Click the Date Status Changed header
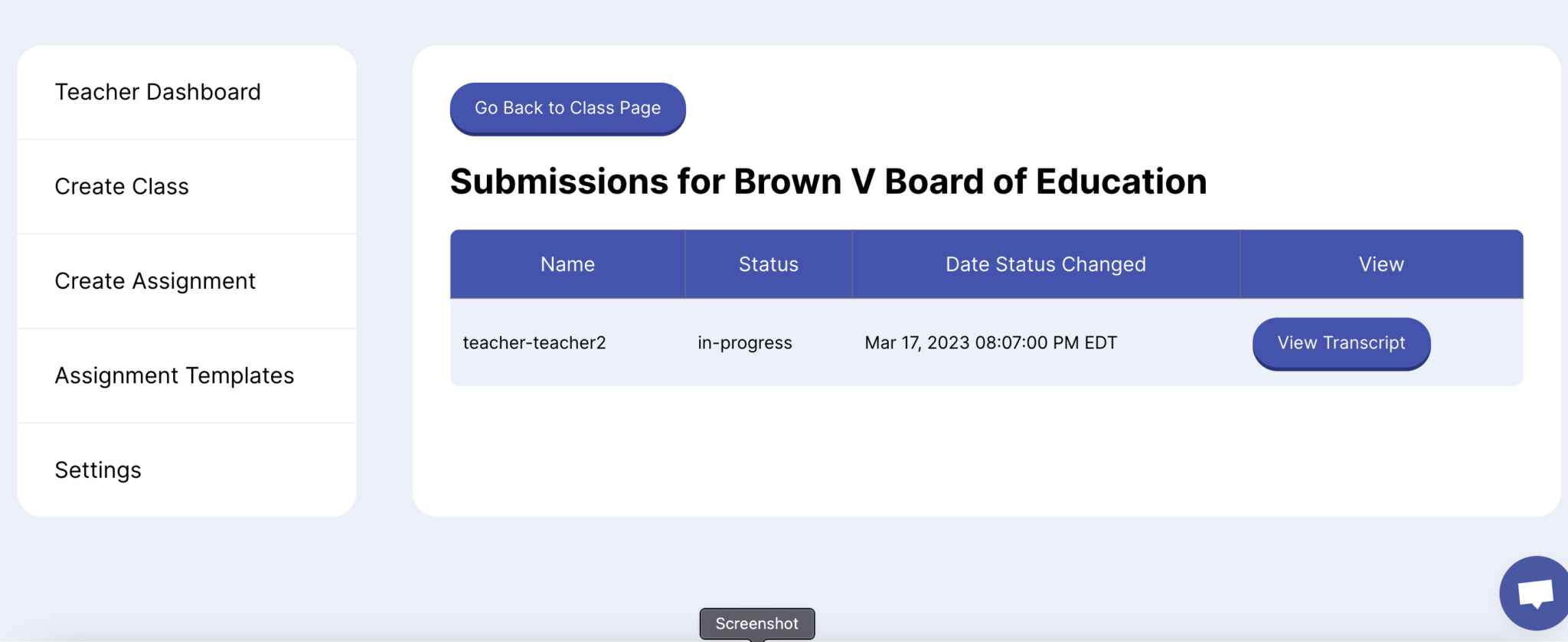The height and width of the screenshot is (642, 1568). coord(1045,264)
